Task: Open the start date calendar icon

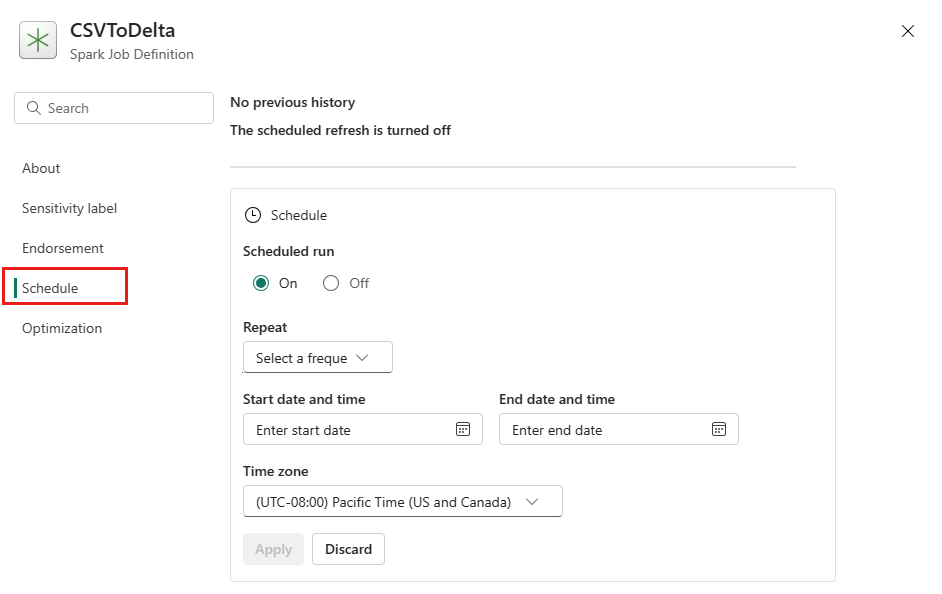Action: [x=463, y=429]
